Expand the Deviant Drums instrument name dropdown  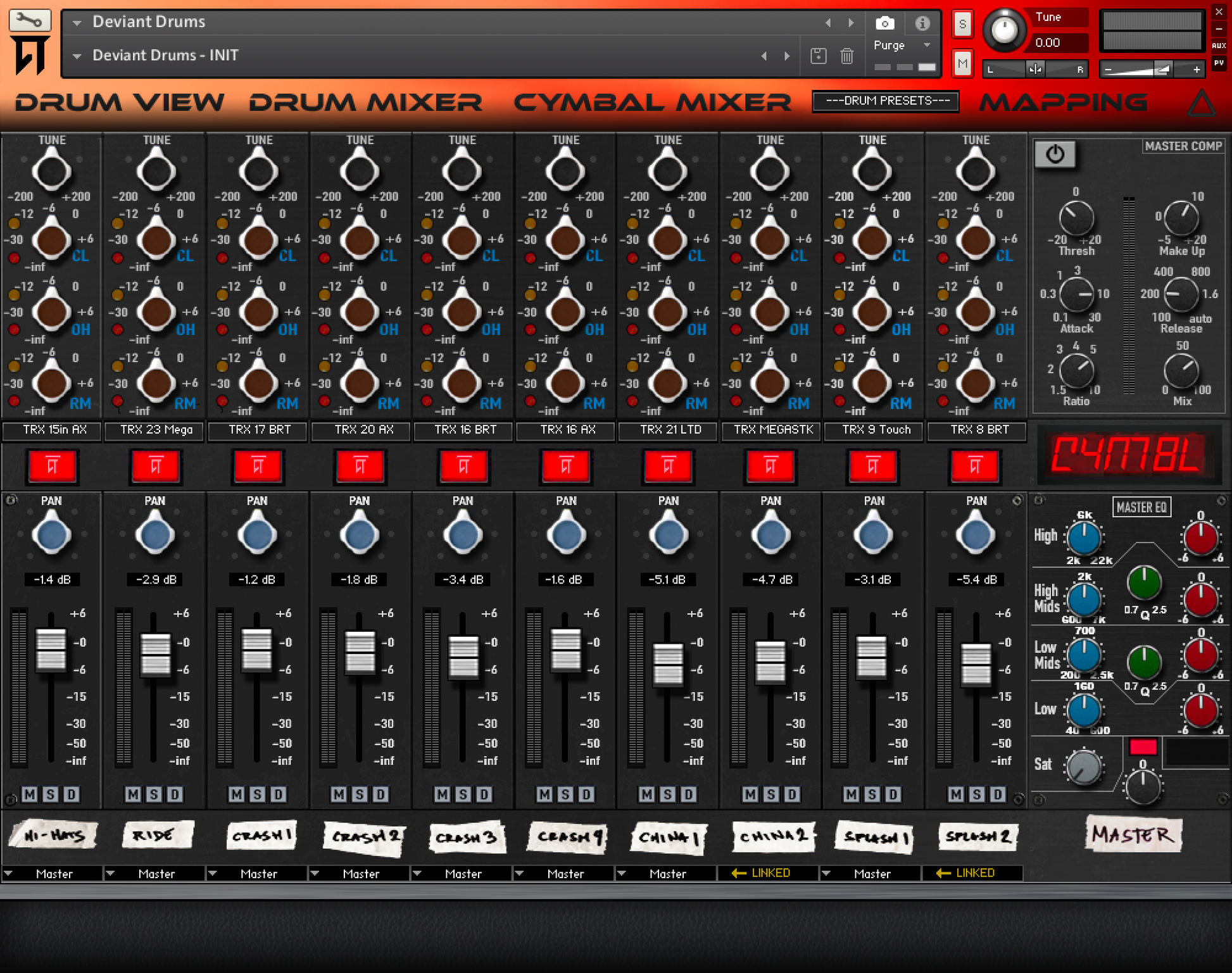pos(77,23)
